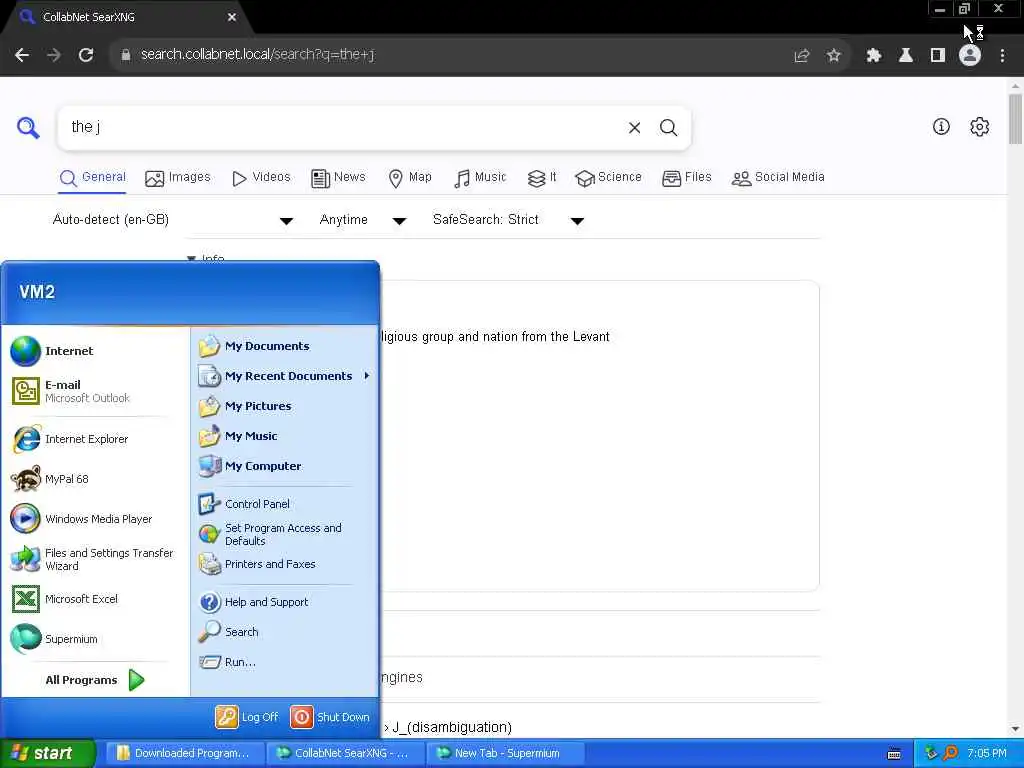Clear the search box with the X icon
This screenshot has height=768, width=1024.
click(x=634, y=127)
